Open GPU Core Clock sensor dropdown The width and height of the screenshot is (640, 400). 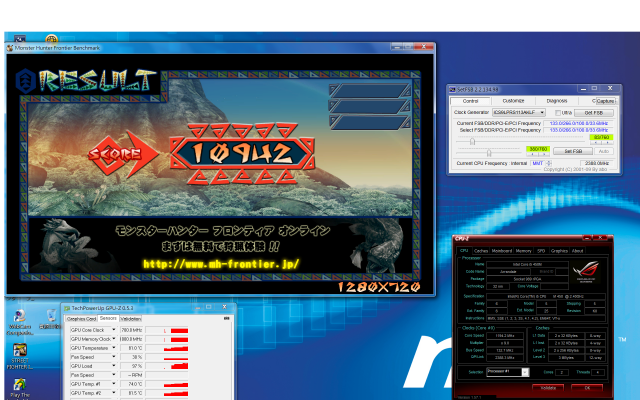(114, 330)
